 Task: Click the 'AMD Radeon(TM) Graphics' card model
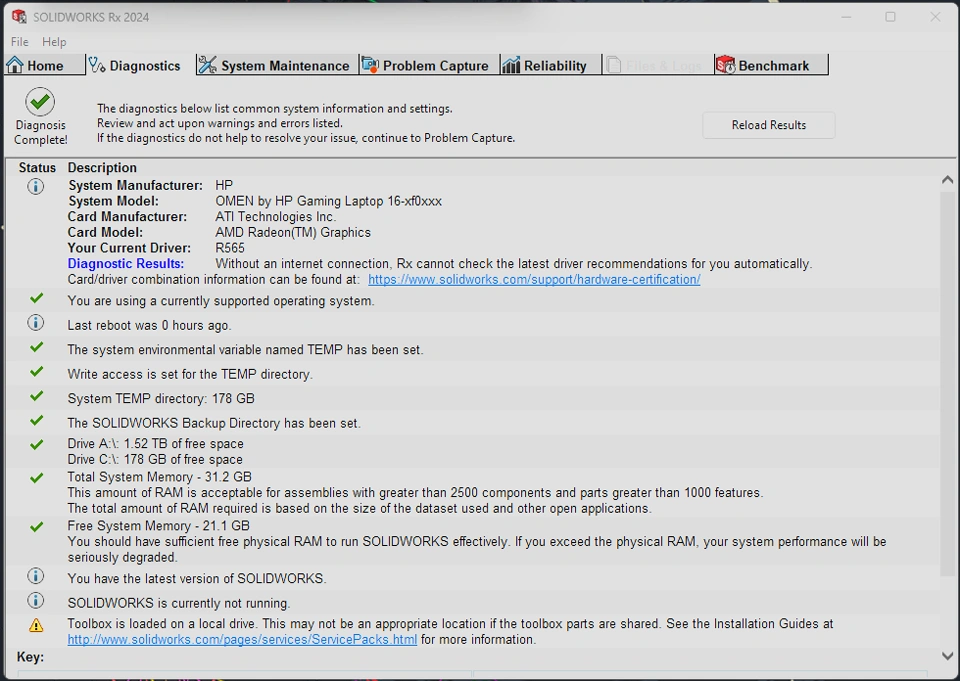click(x=293, y=233)
